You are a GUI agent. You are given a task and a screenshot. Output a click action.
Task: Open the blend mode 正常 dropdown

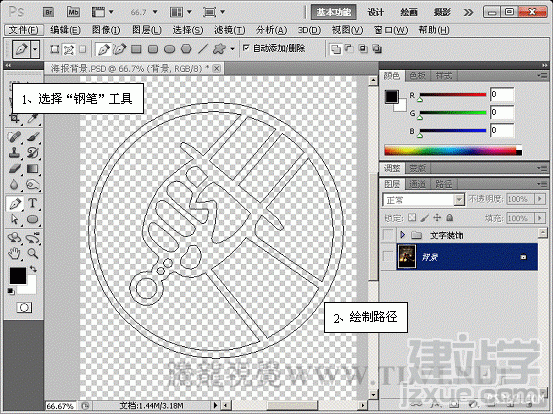coord(423,200)
